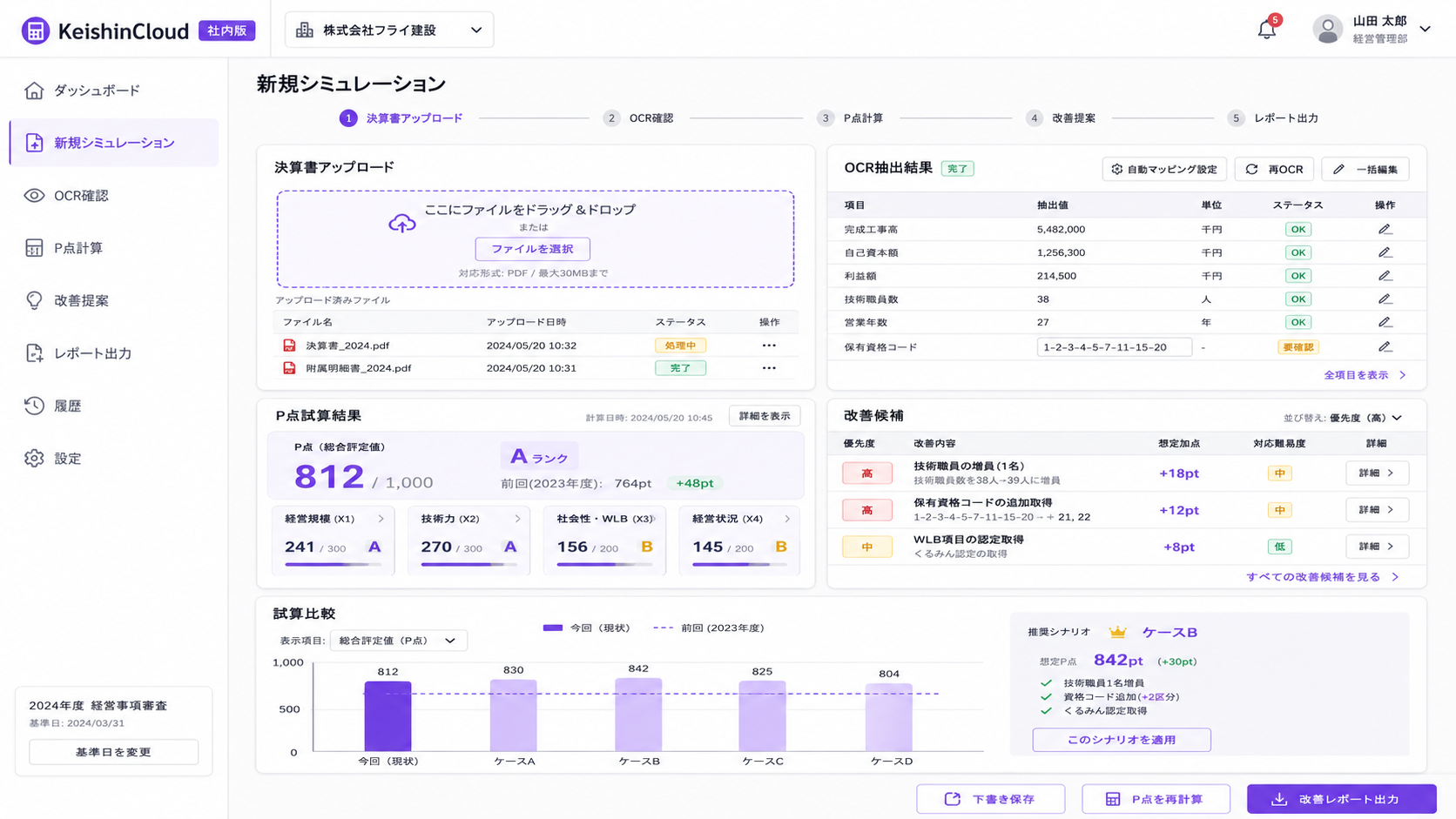Click the file drag and drop area
Viewport: 1456px width, 819px height.
[535, 239]
